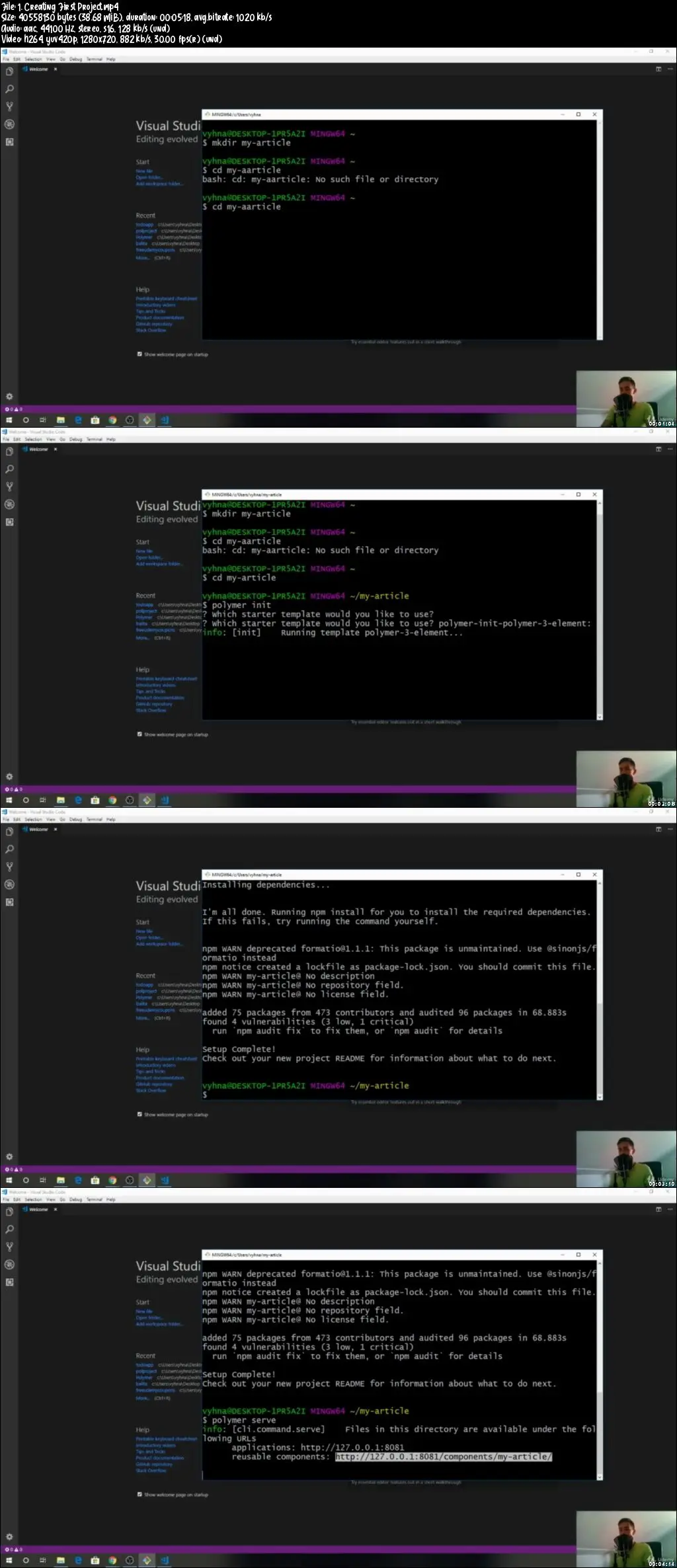Click Open folder link in the 00:01:04 frame

[x=149, y=177]
